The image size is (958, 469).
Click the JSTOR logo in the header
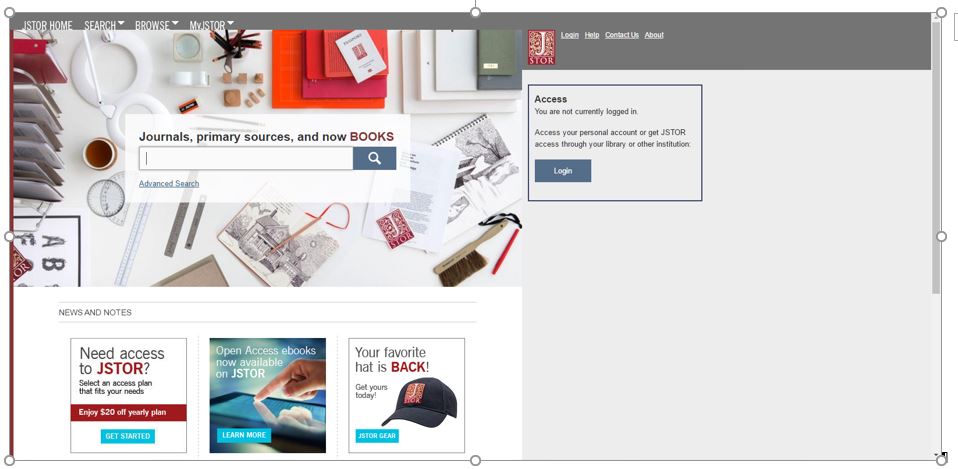click(541, 47)
